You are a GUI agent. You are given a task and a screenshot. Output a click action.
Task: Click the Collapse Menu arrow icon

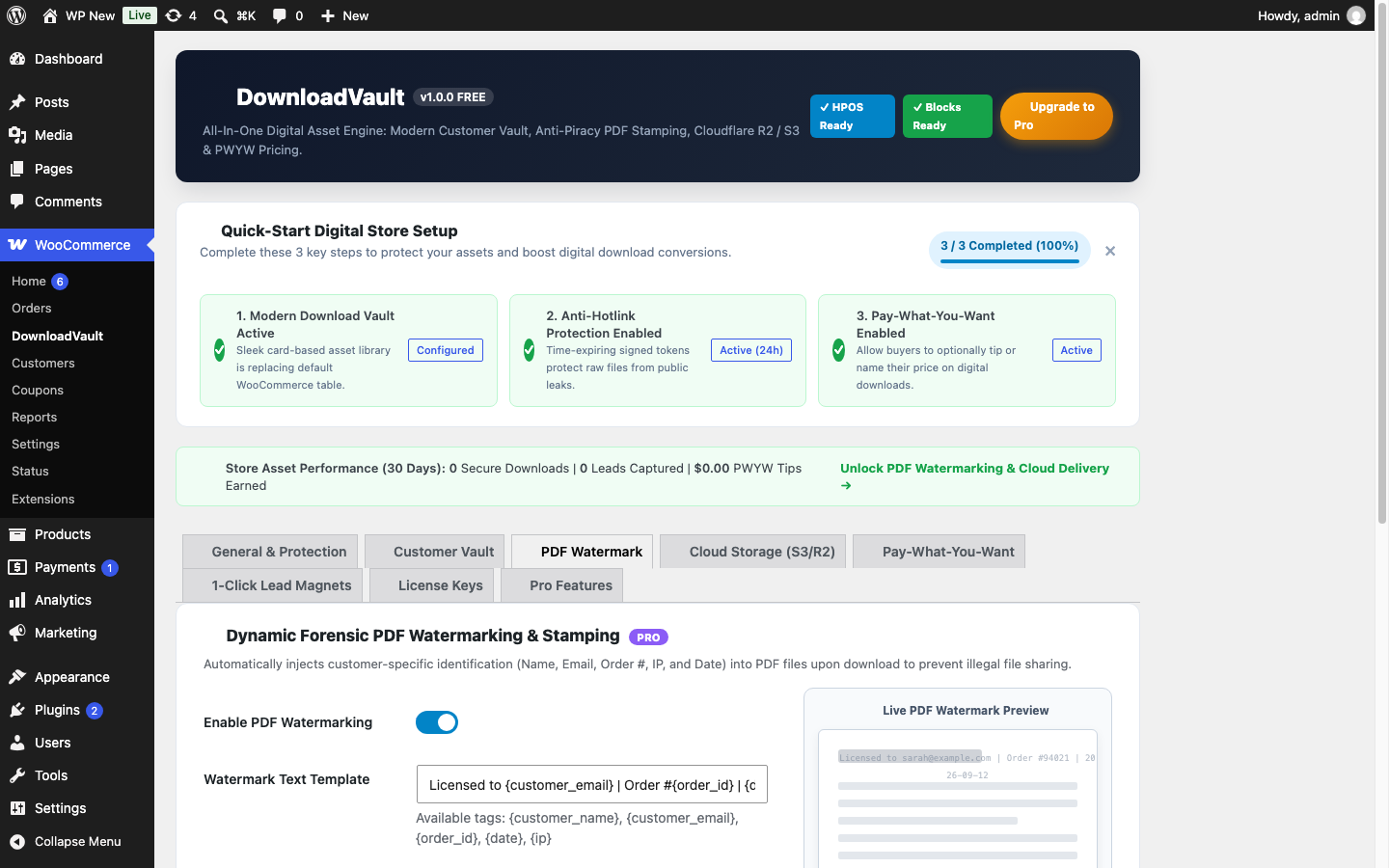(17, 841)
